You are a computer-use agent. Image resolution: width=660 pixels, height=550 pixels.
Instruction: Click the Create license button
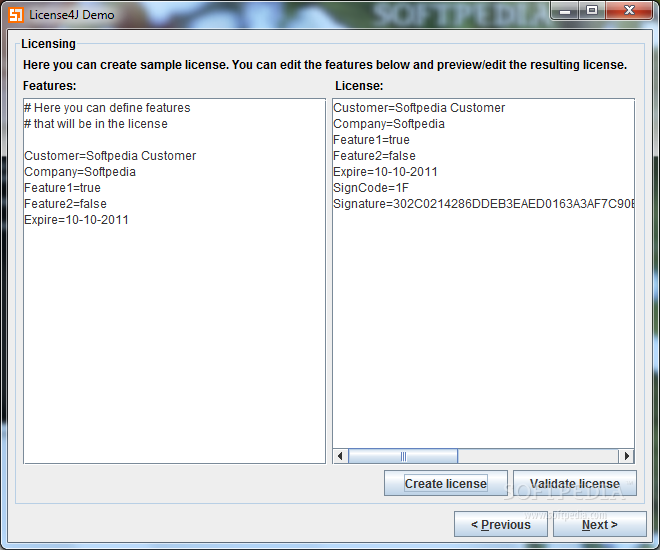point(445,483)
